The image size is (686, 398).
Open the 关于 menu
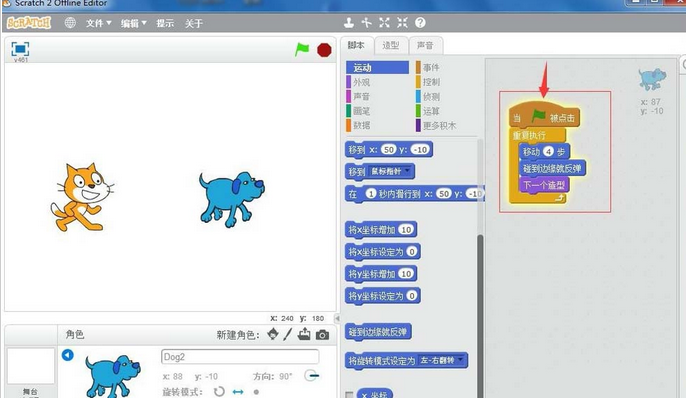pyautogui.click(x=193, y=23)
